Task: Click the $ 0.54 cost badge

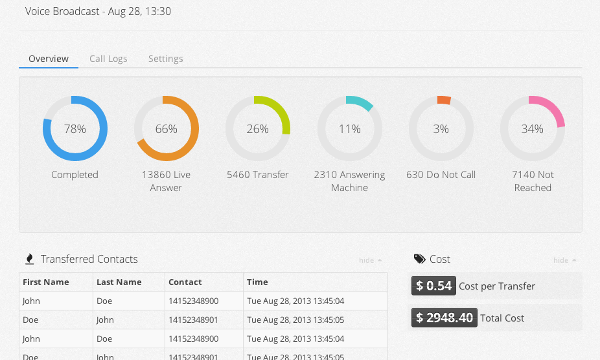Action: click(434, 286)
